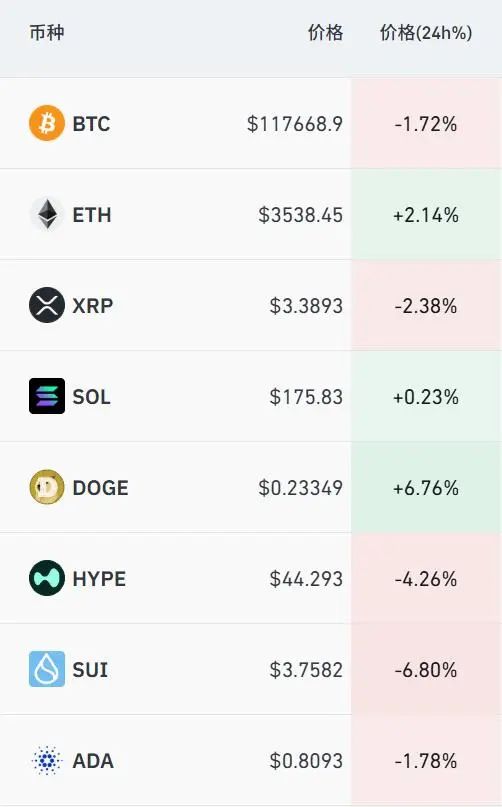Open the XRP black circle icon

tap(47, 305)
